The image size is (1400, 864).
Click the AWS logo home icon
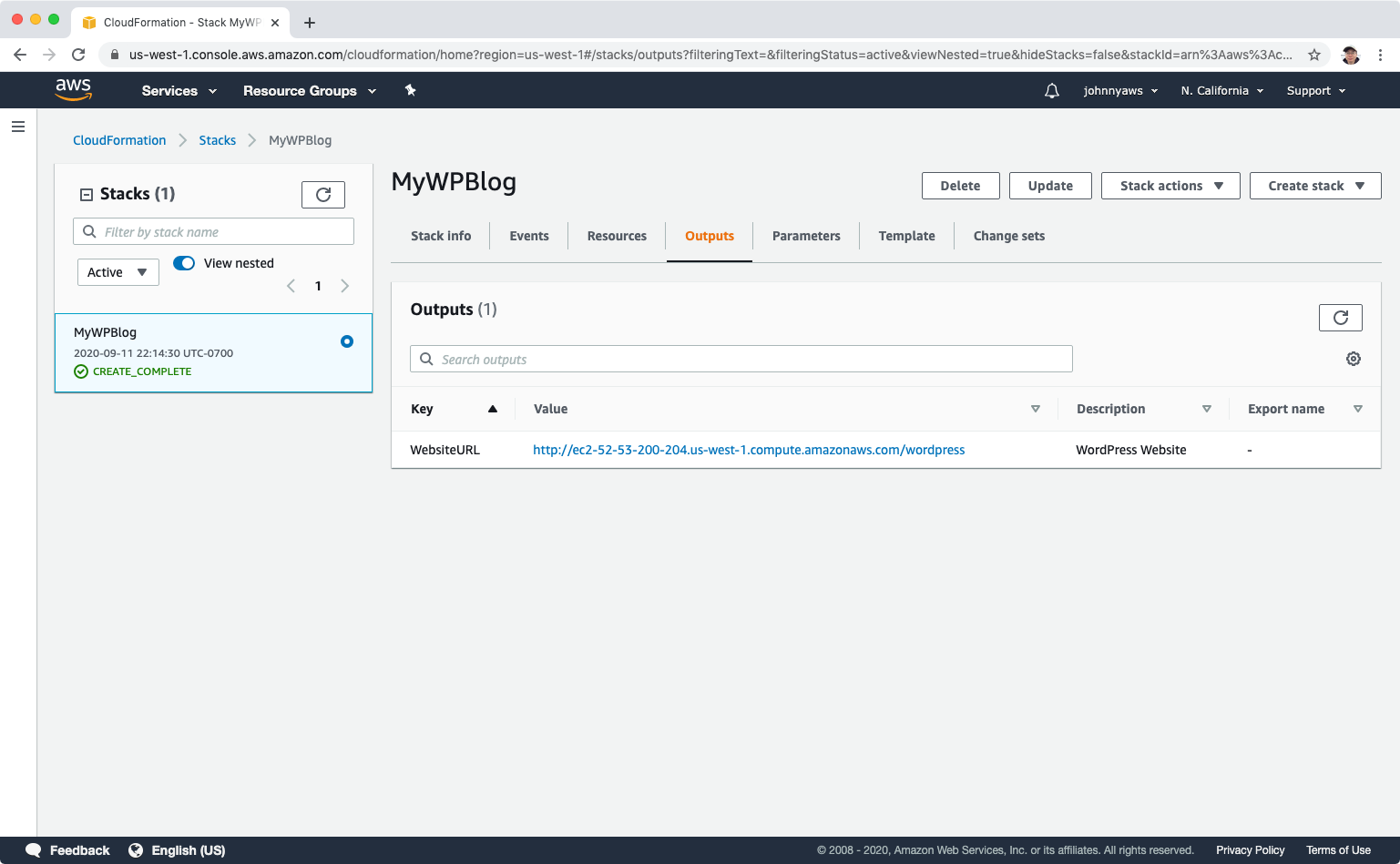(73, 89)
